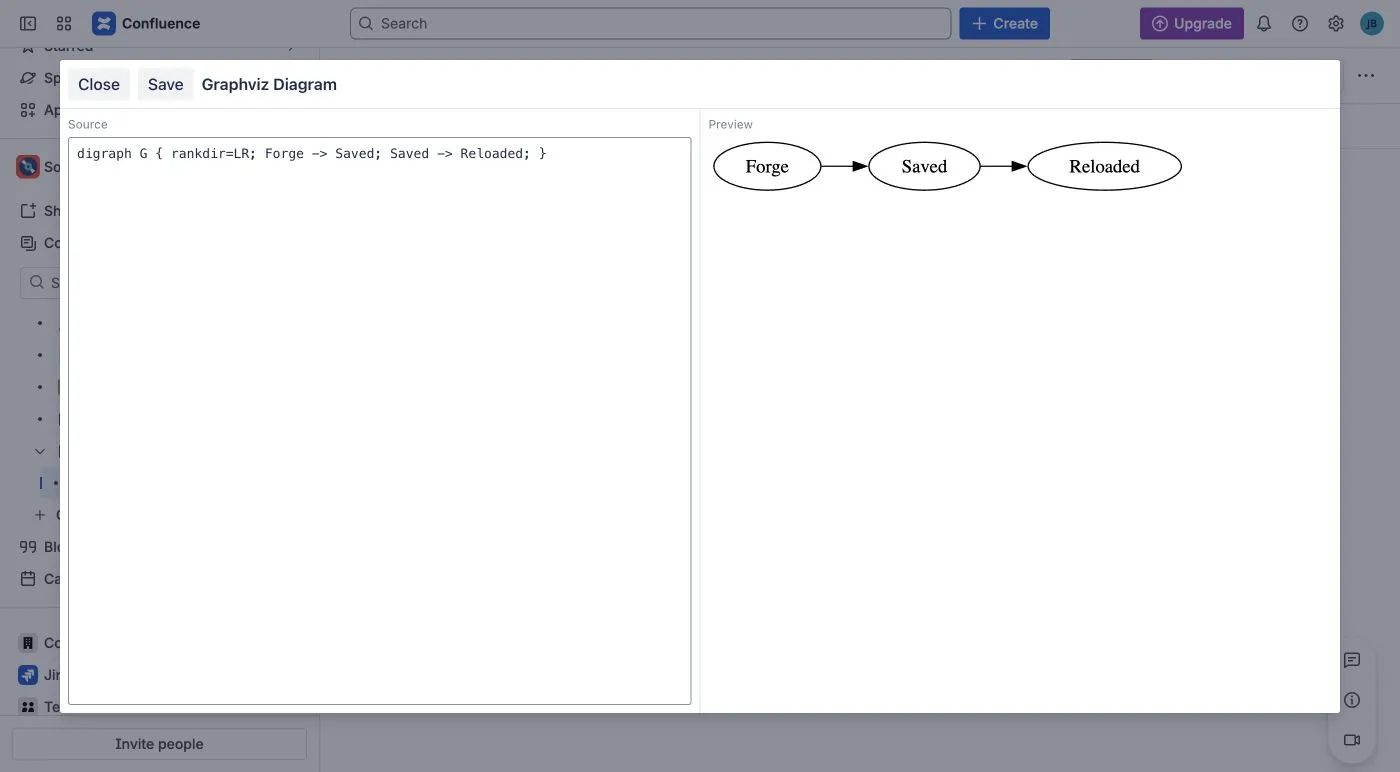This screenshot has height=772, width=1400.
Task: Open the comments icon on the right rail
Action: pos(1352,660)
